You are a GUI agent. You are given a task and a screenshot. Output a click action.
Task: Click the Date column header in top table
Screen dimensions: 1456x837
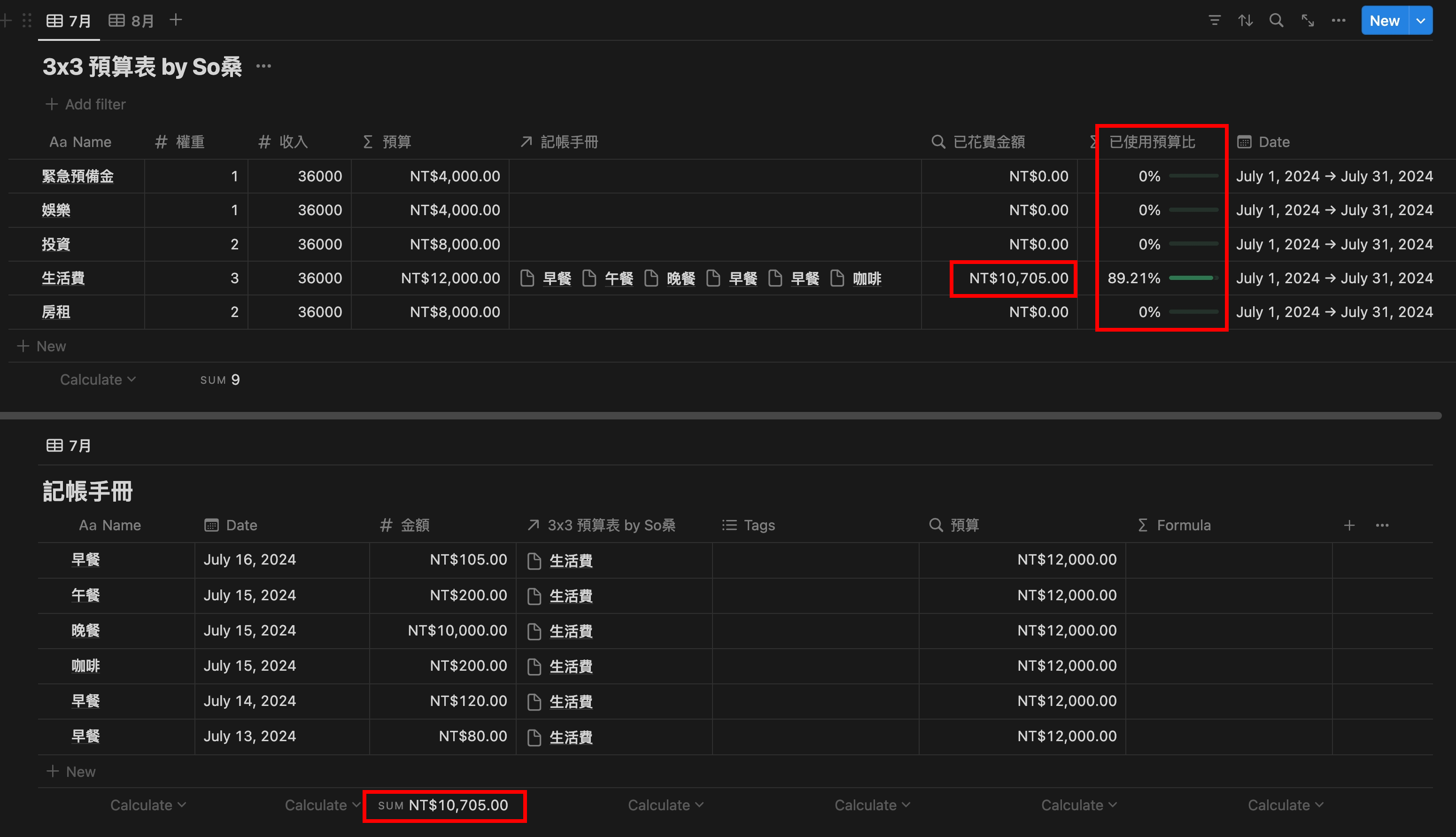1263,142
